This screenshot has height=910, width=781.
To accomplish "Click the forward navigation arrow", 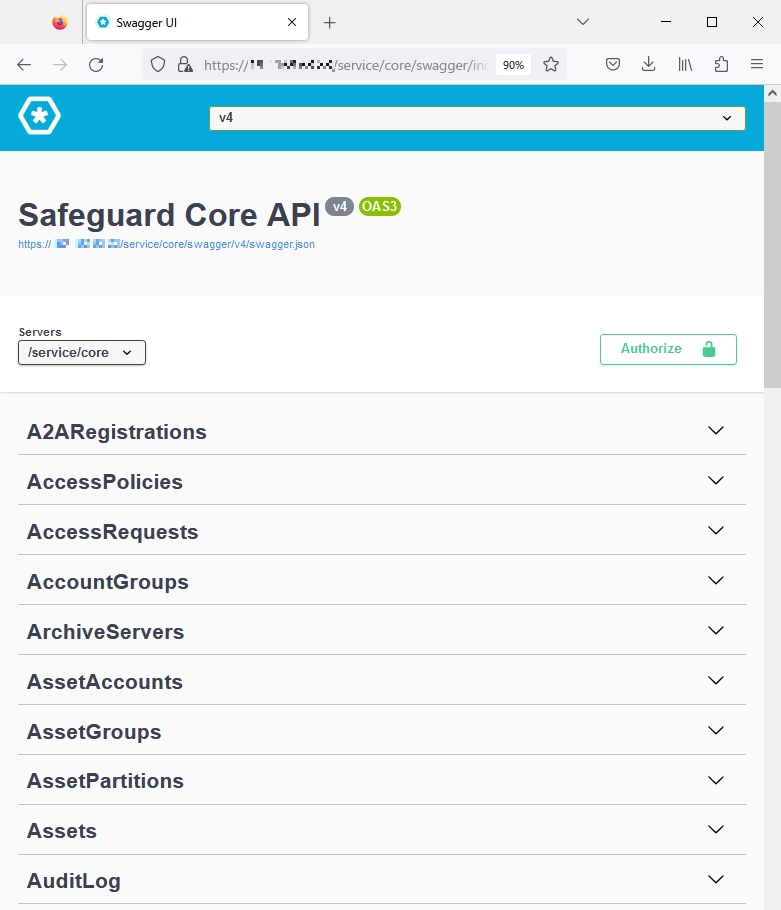I will click(60, 64).
